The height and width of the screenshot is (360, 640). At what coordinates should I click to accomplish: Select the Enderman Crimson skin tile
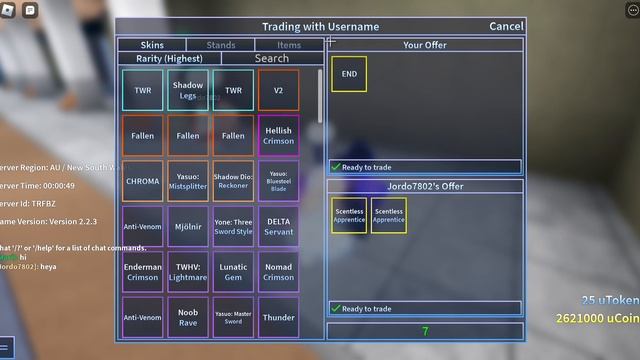142,272
